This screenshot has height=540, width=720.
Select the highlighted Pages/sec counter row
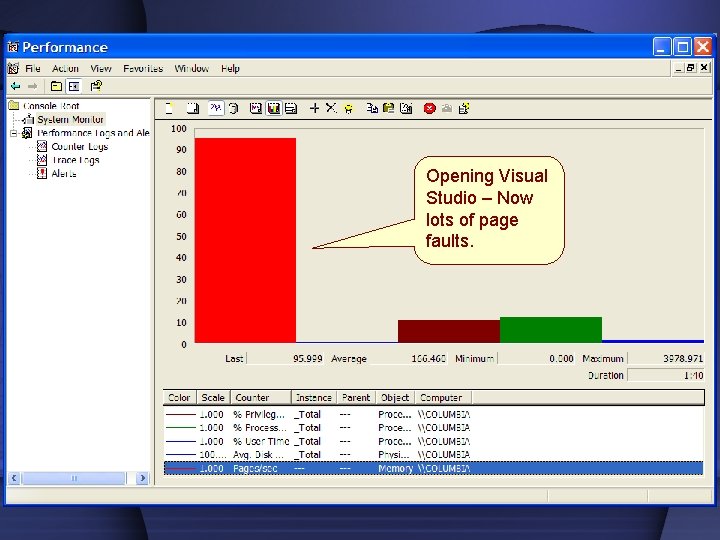coord(433,468)
